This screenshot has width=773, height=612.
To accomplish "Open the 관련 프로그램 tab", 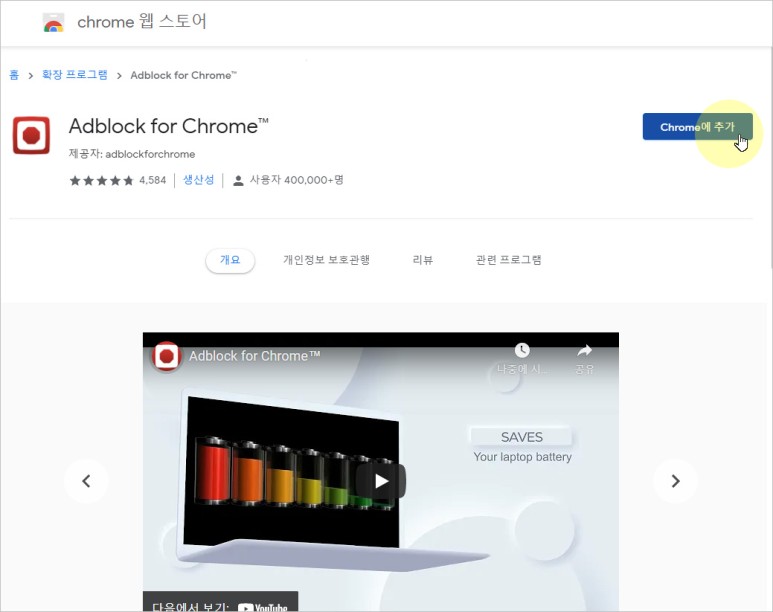I will tap(508, 260).
